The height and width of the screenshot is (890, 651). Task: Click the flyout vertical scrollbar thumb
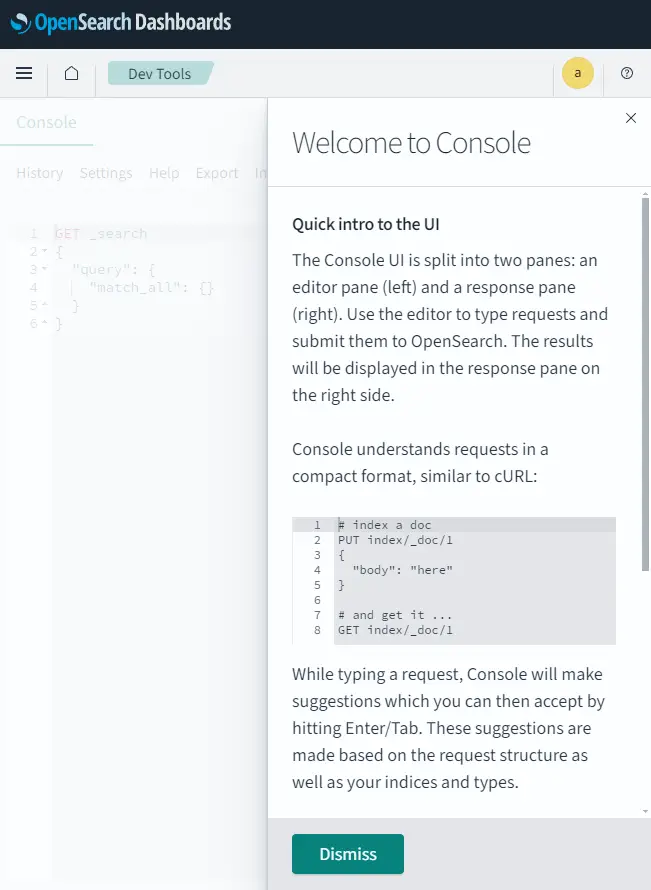tap(645, 384)
